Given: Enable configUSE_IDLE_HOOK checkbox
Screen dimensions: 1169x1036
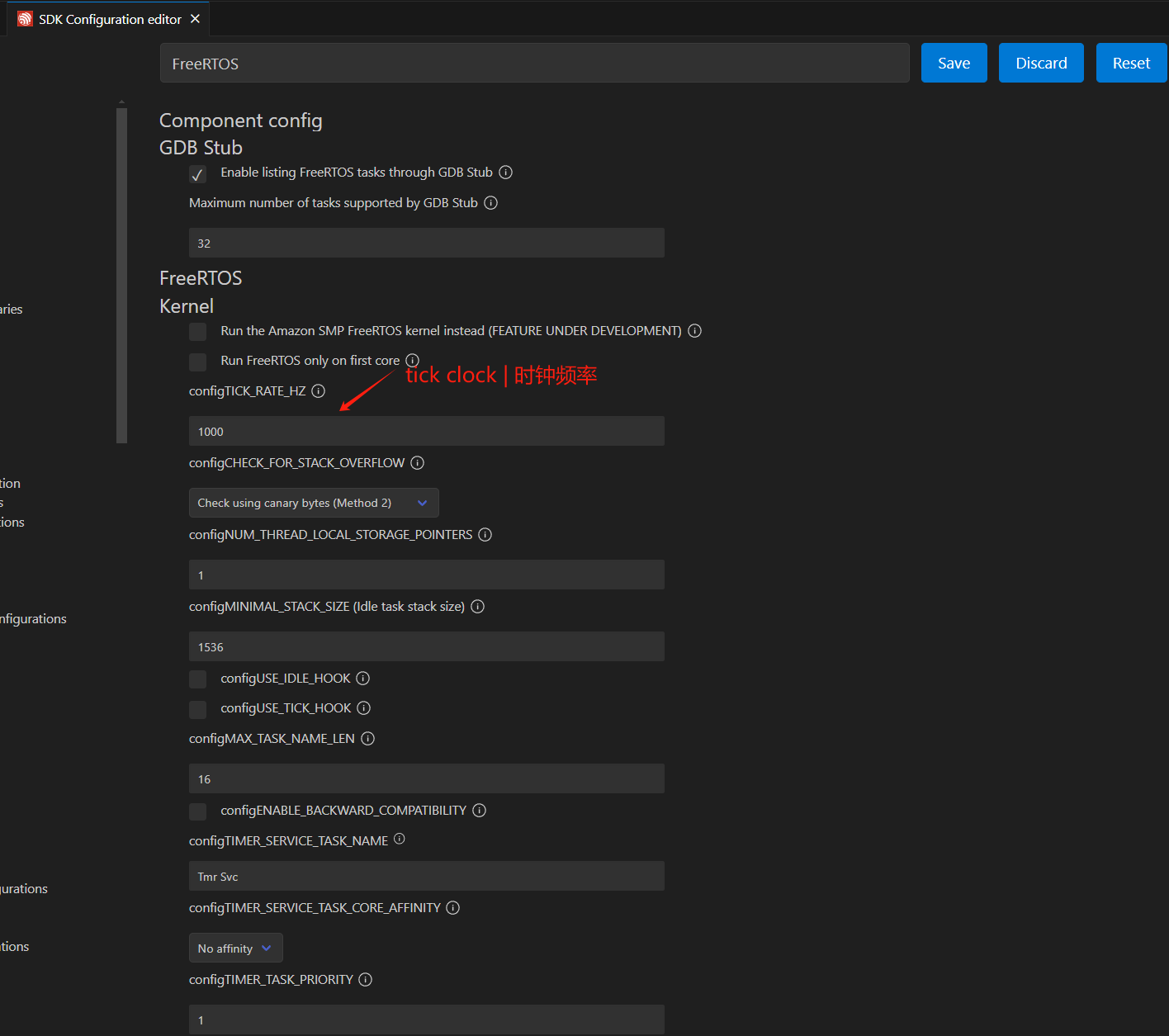Looking at the screenshot, I should point(197,679).
